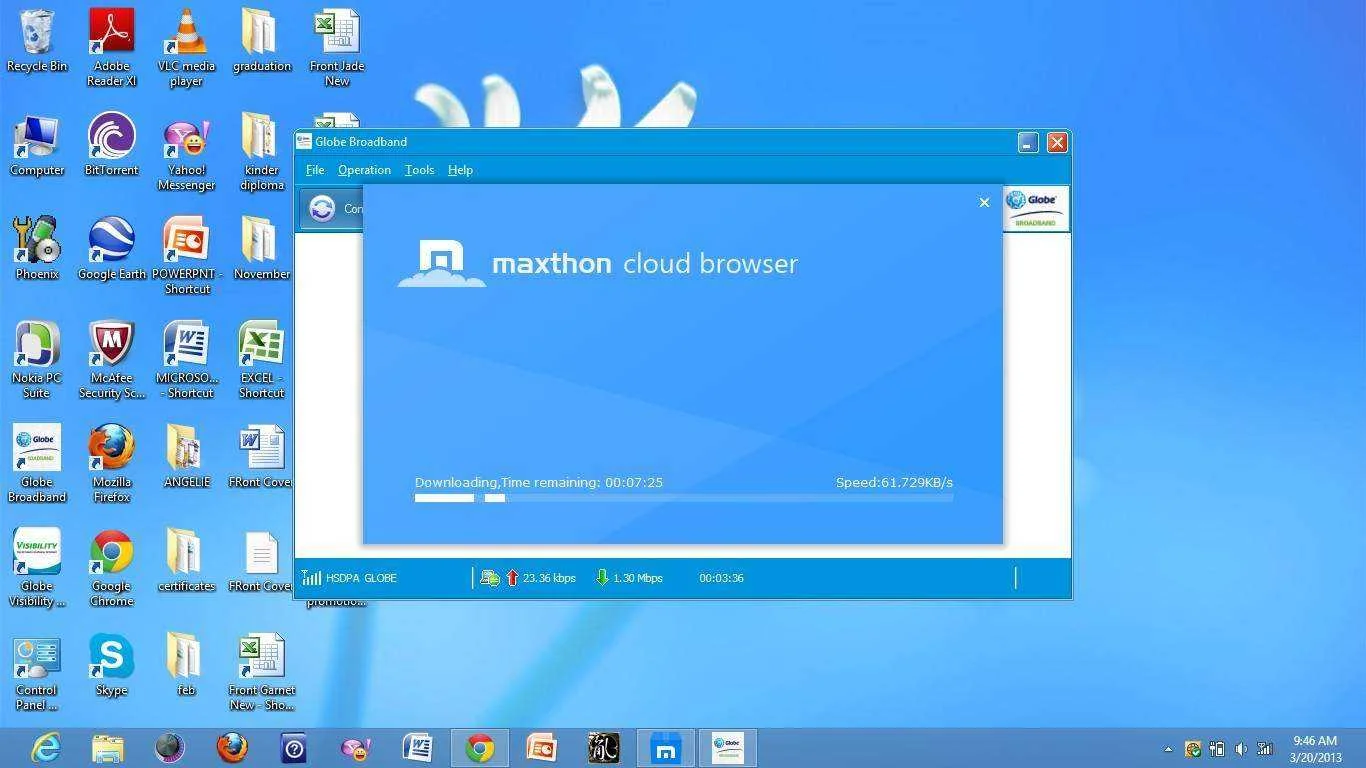Click the "Speed:61.729KB/s" text
This screenshot has height=768, width=1366.
click(x=894, y=482)
